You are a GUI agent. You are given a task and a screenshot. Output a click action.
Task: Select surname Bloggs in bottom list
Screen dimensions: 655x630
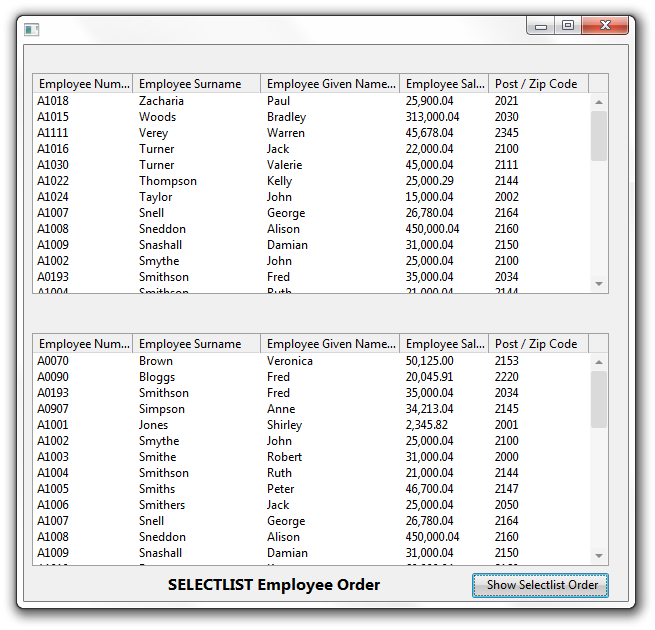click(157, 377)
